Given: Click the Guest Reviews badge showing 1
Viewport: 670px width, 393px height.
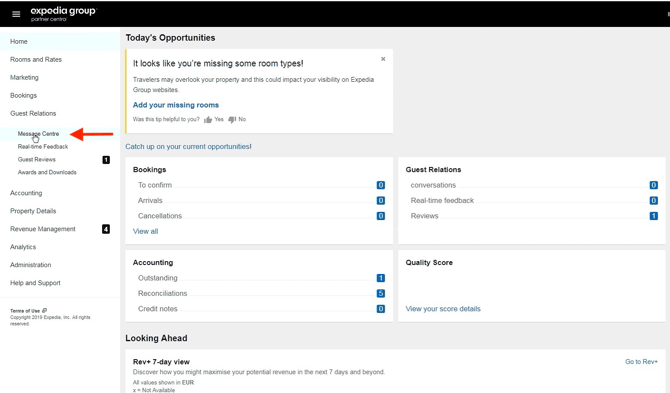Looking at the screenshot, I should (x=106, y=160).
